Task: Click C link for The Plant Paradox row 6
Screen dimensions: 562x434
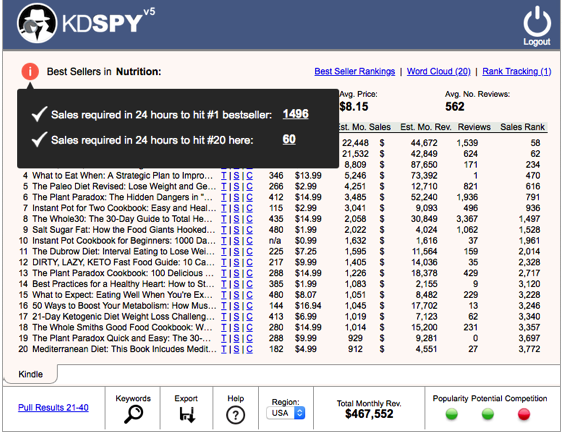Action: pos(249,197)
